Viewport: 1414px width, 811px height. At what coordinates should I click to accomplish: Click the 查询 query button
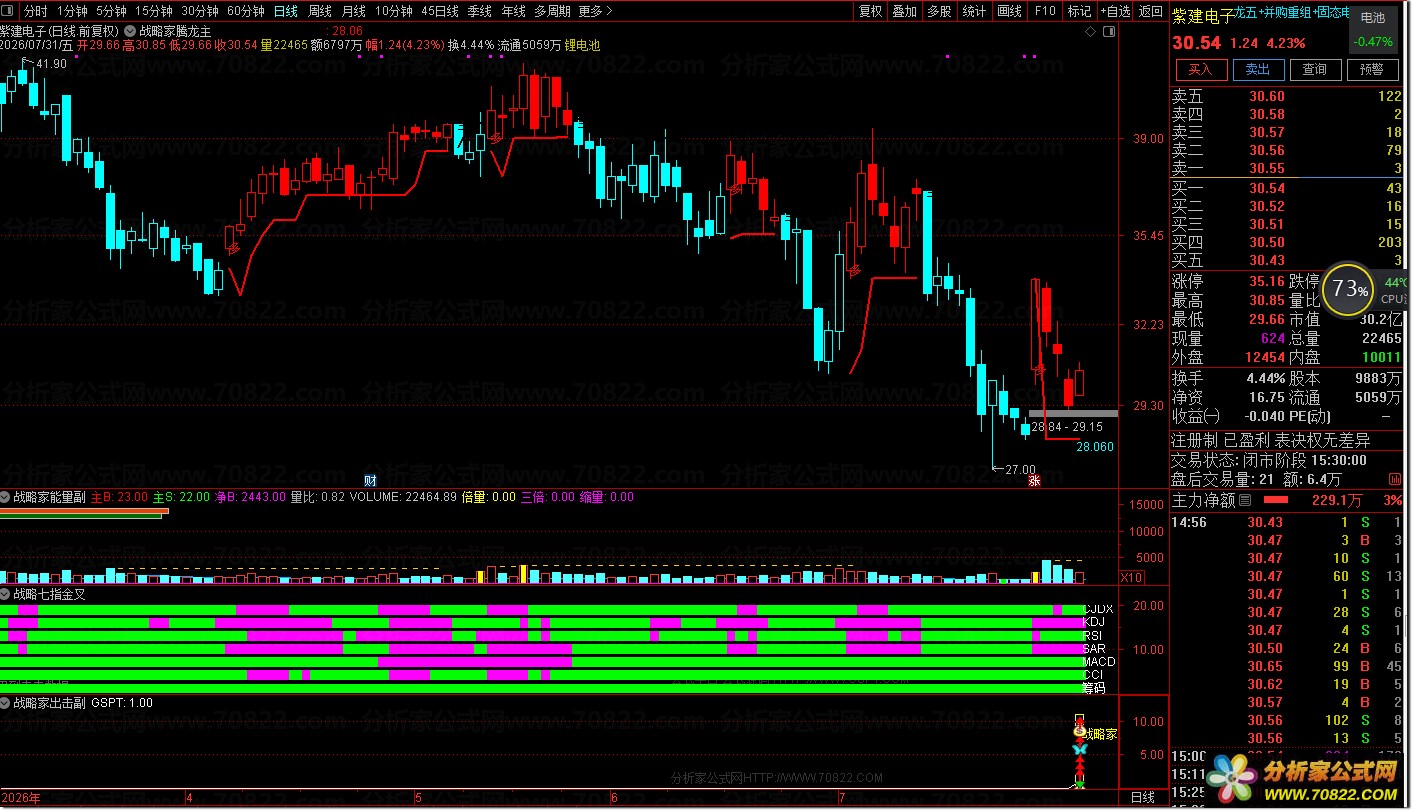click(1314, 69)
